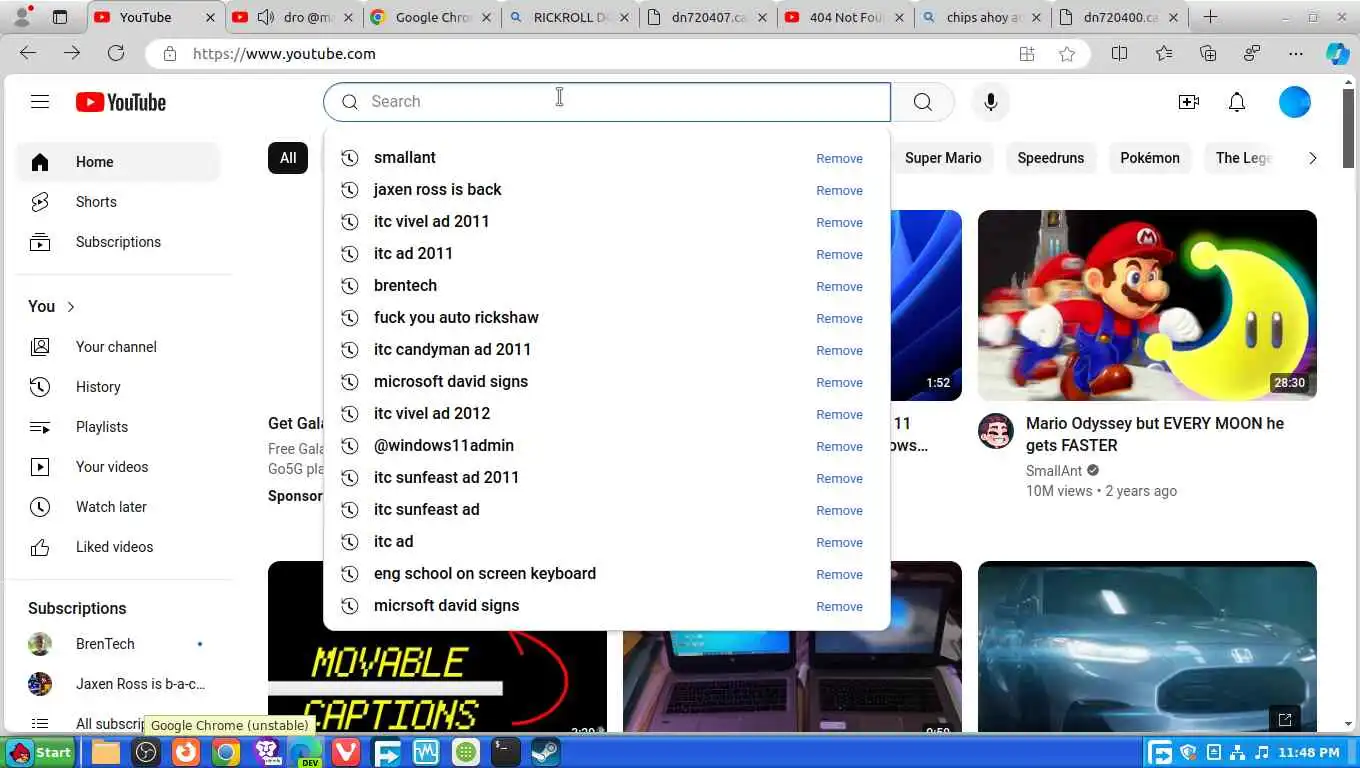The image size is (1360, 768).
Task: Open History in the sidebar
Action: 118,387
